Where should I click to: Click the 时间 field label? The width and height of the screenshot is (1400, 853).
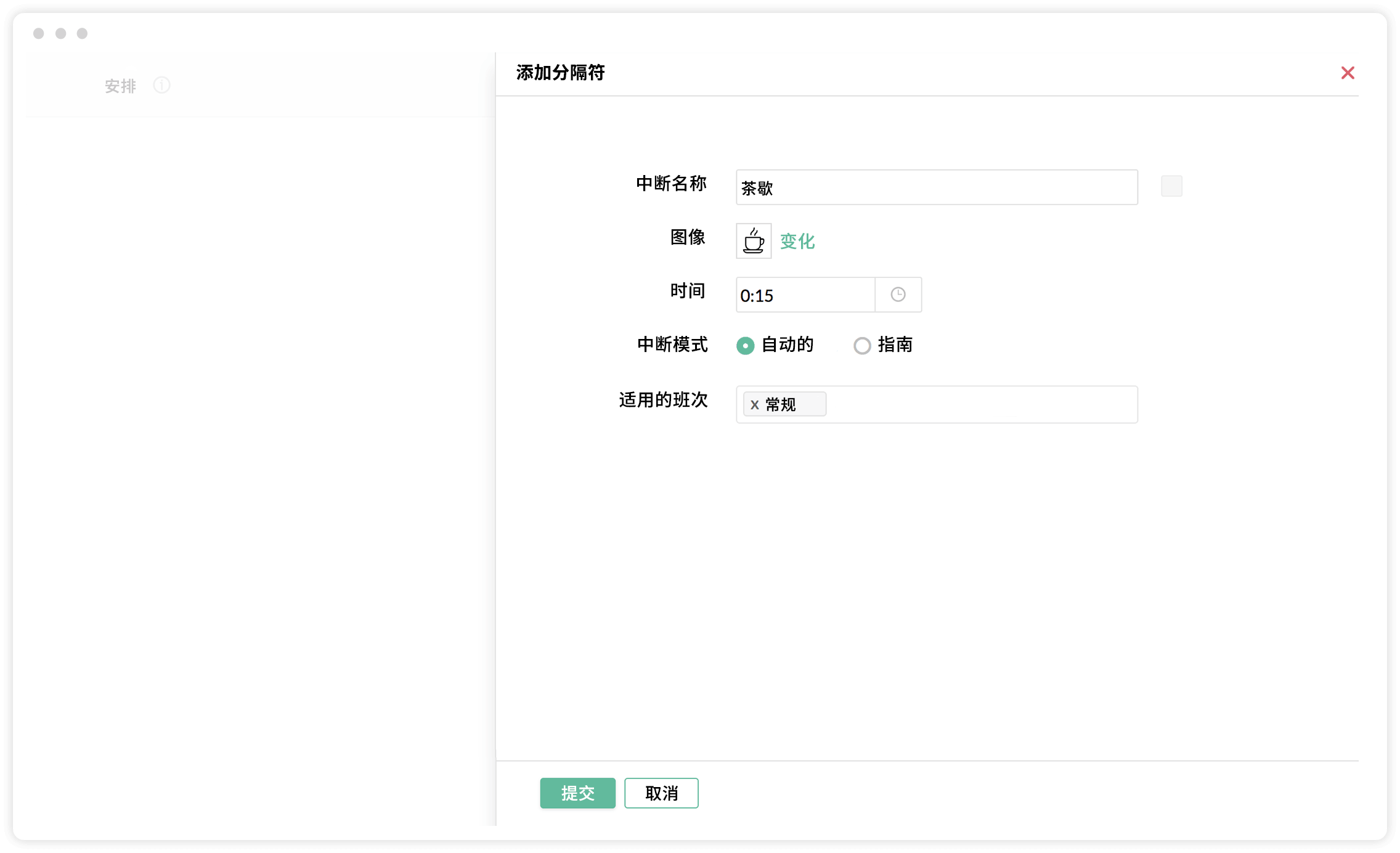687,290
